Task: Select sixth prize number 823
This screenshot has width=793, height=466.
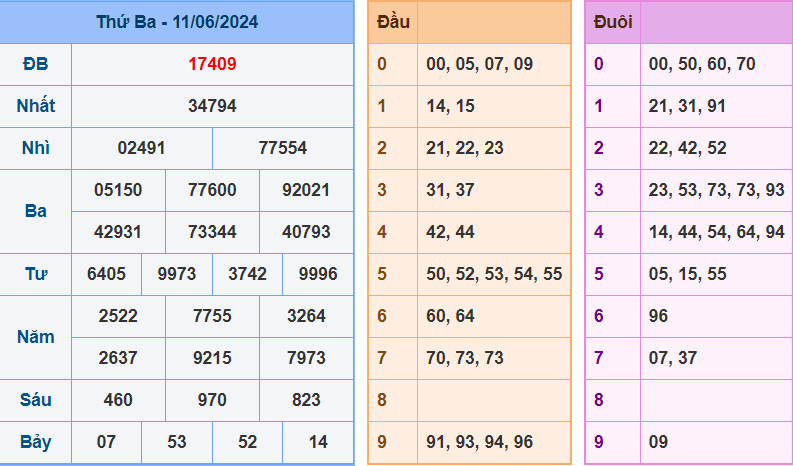Action: 306,400
